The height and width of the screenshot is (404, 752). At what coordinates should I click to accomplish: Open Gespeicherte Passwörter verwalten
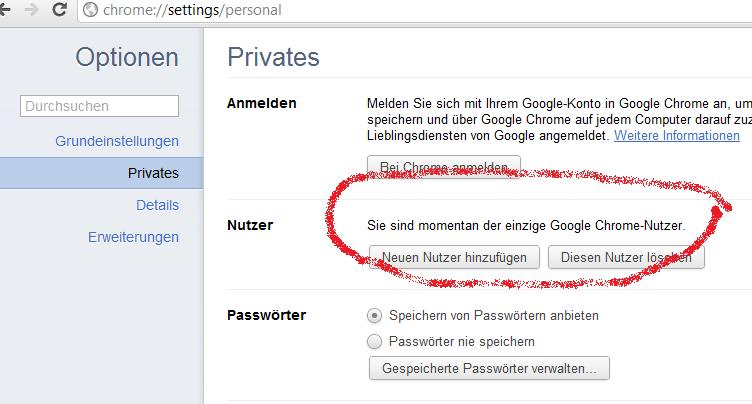click(x=489, y=368)
